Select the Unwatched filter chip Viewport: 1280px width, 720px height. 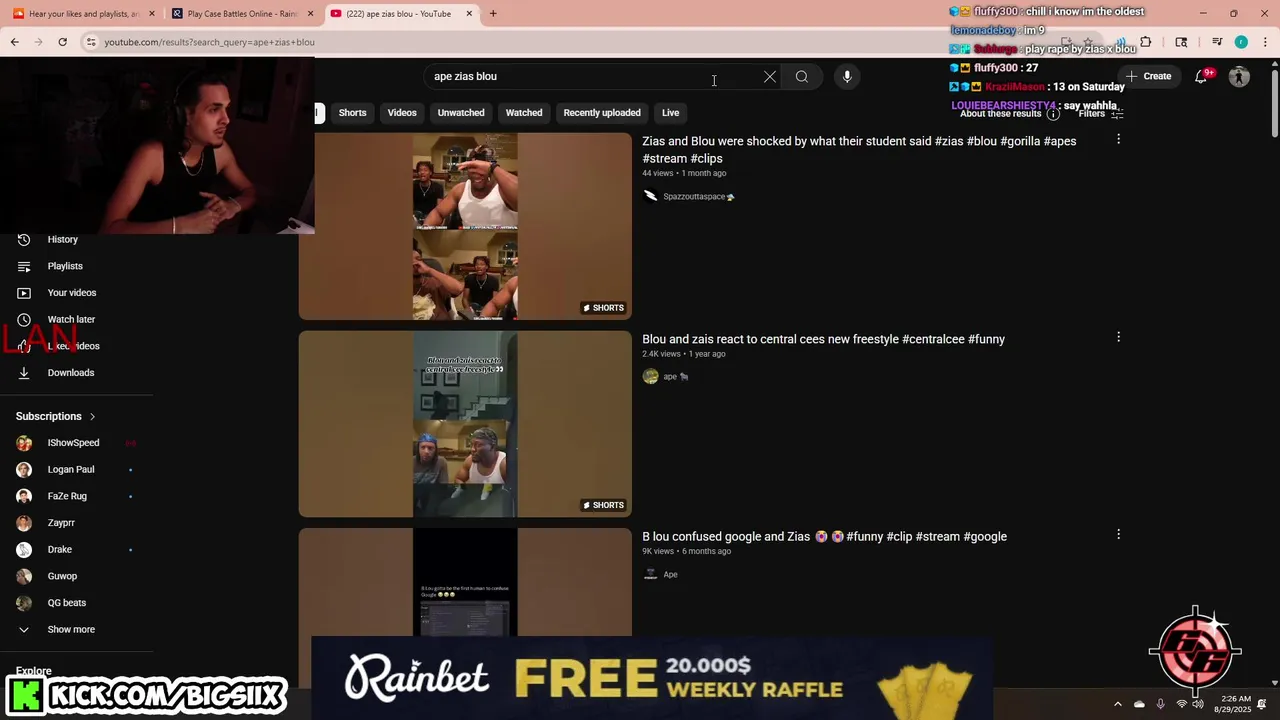pyautogui.click(x=461, y=113)
